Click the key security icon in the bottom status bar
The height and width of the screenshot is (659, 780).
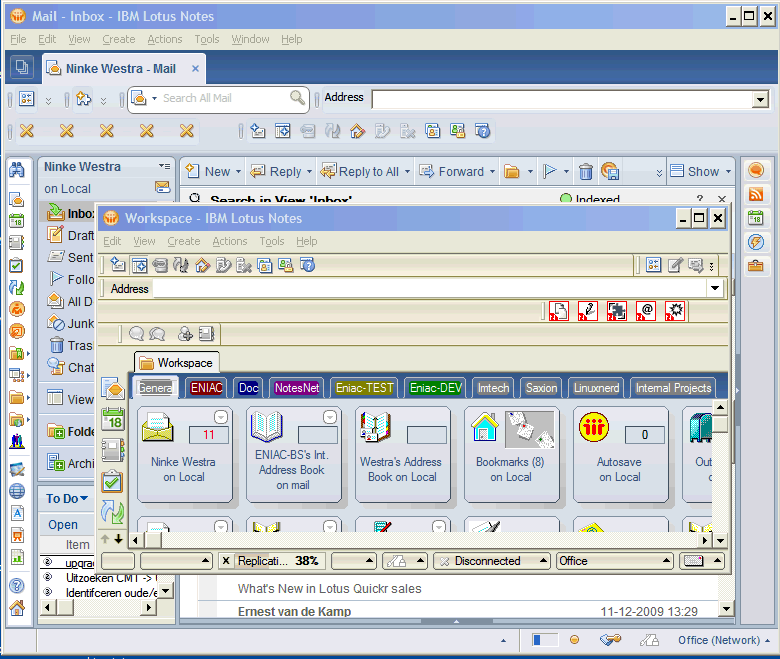(610, 640)
